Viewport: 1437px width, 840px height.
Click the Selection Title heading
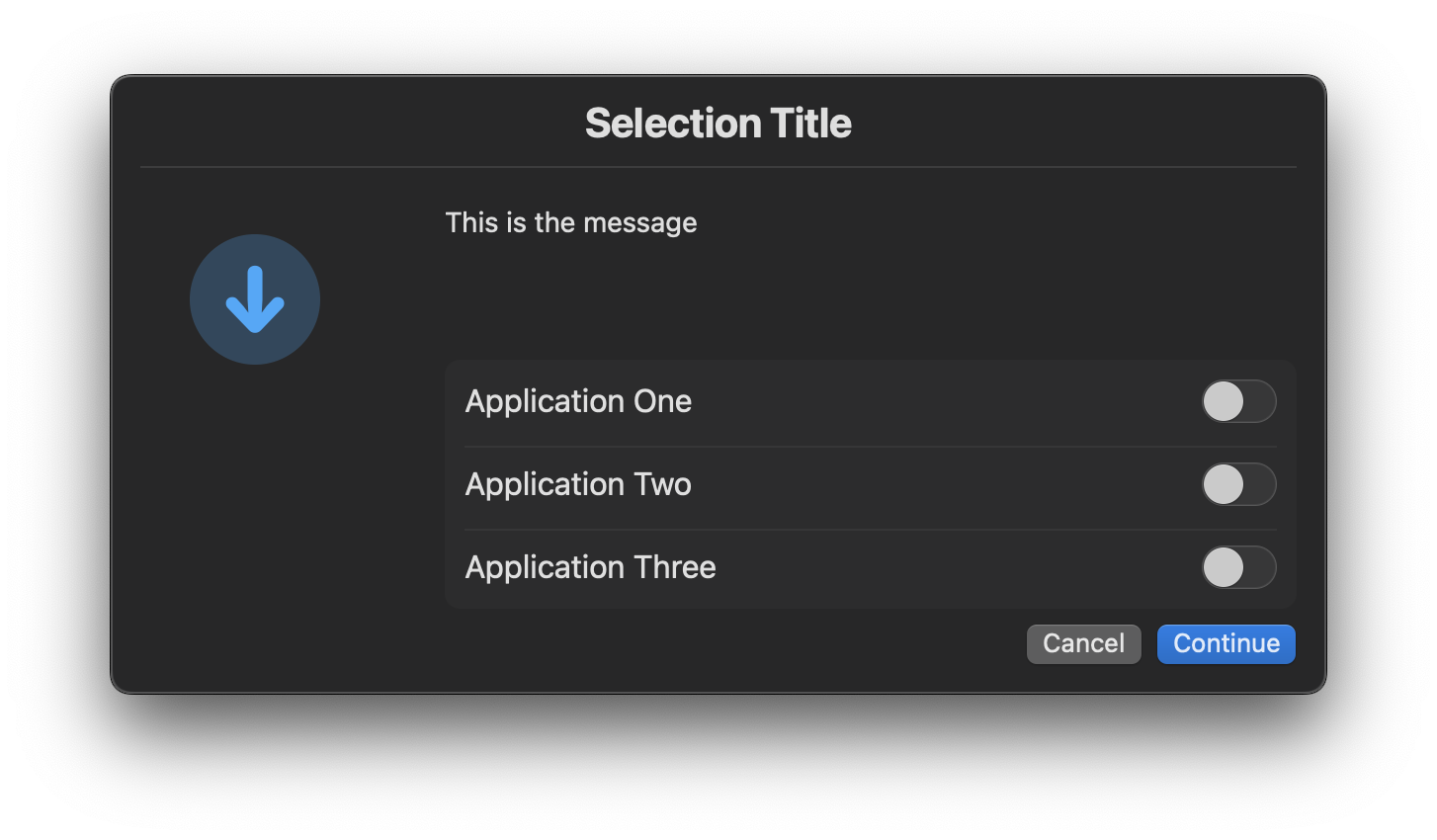click(x=718, y=123)
